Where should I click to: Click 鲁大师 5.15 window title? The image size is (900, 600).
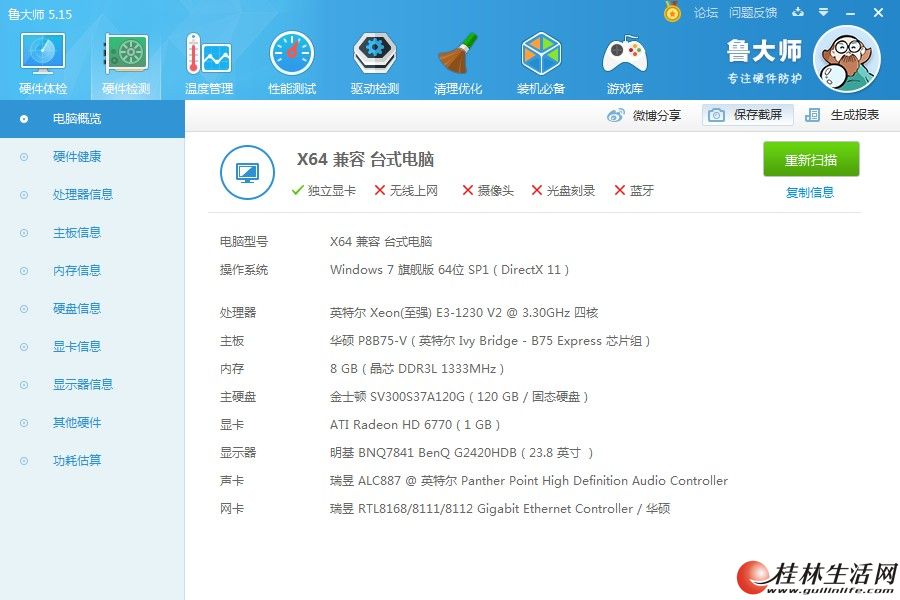(40, 14)
